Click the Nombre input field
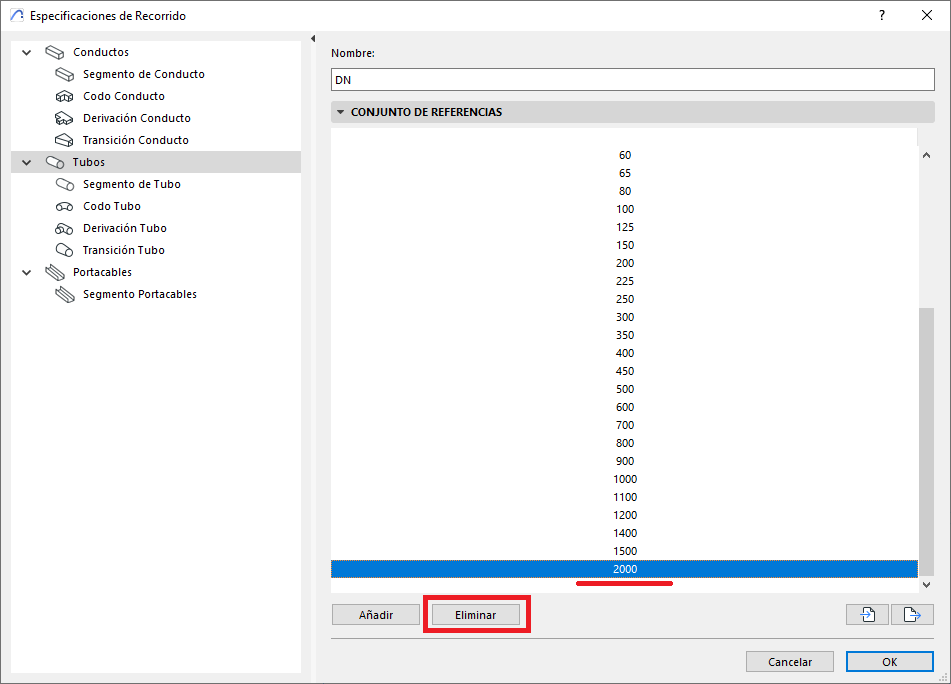This screenshot has width=951, height=684. 632,80
